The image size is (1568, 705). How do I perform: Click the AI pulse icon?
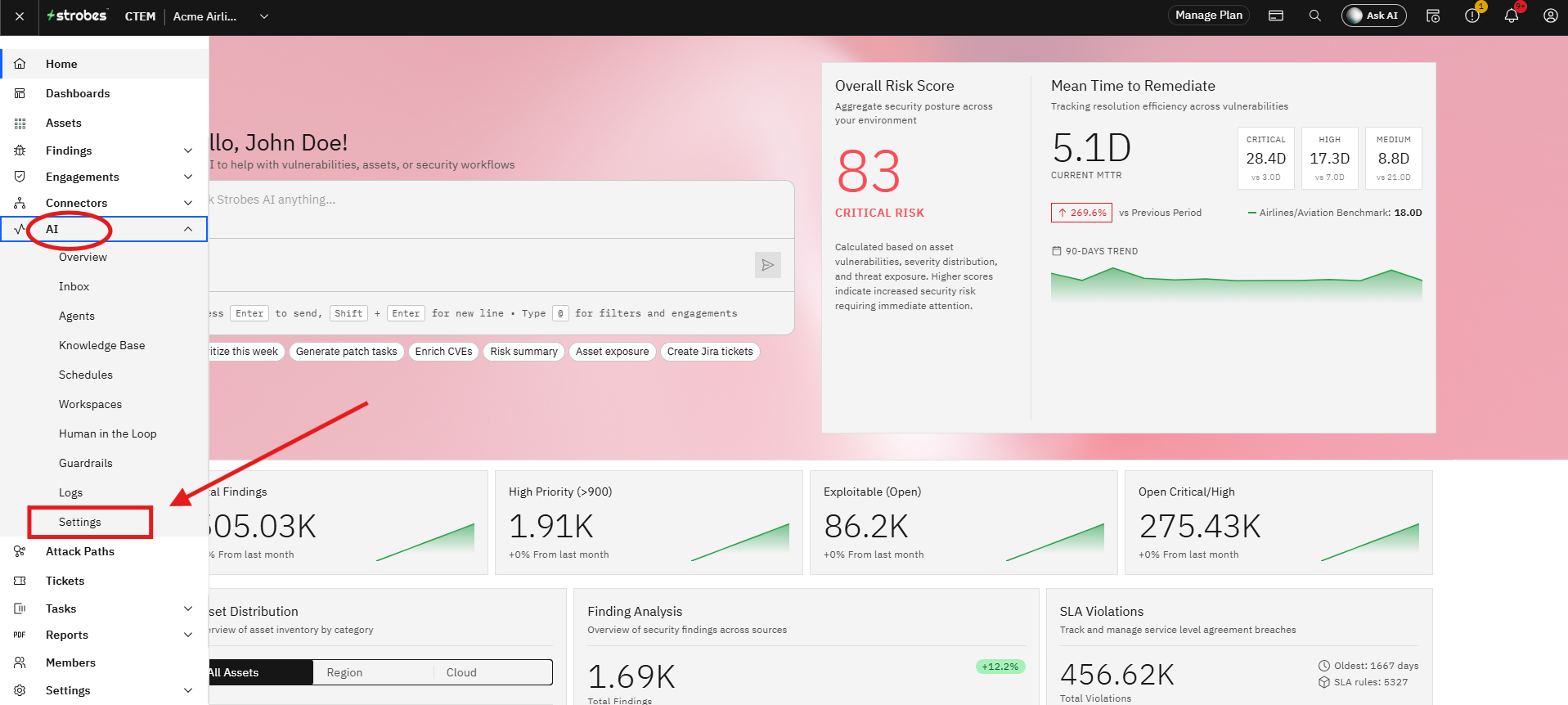[x=20, y=229]
